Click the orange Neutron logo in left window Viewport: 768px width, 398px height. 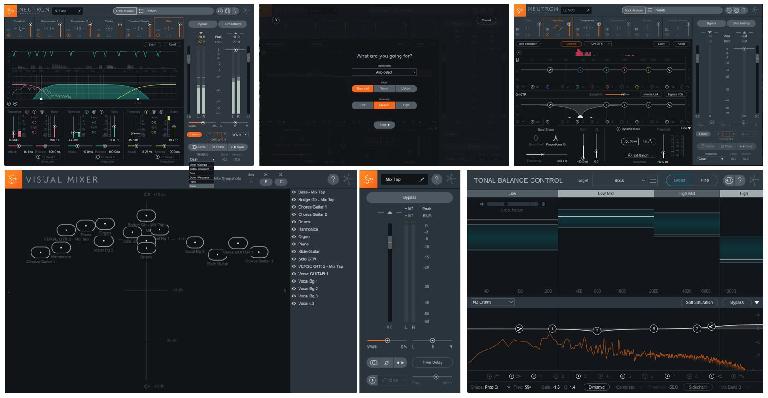(10, 10)
